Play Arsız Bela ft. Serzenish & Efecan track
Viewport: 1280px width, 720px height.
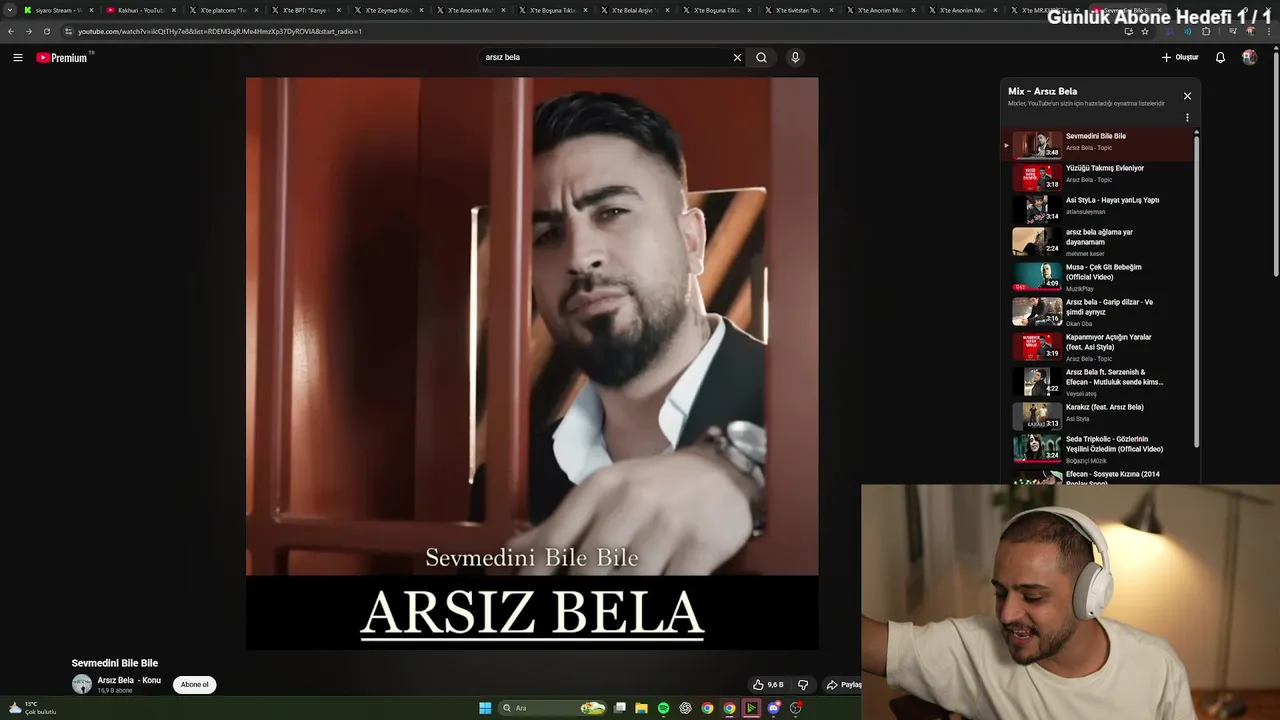(x=1098, y=382)
